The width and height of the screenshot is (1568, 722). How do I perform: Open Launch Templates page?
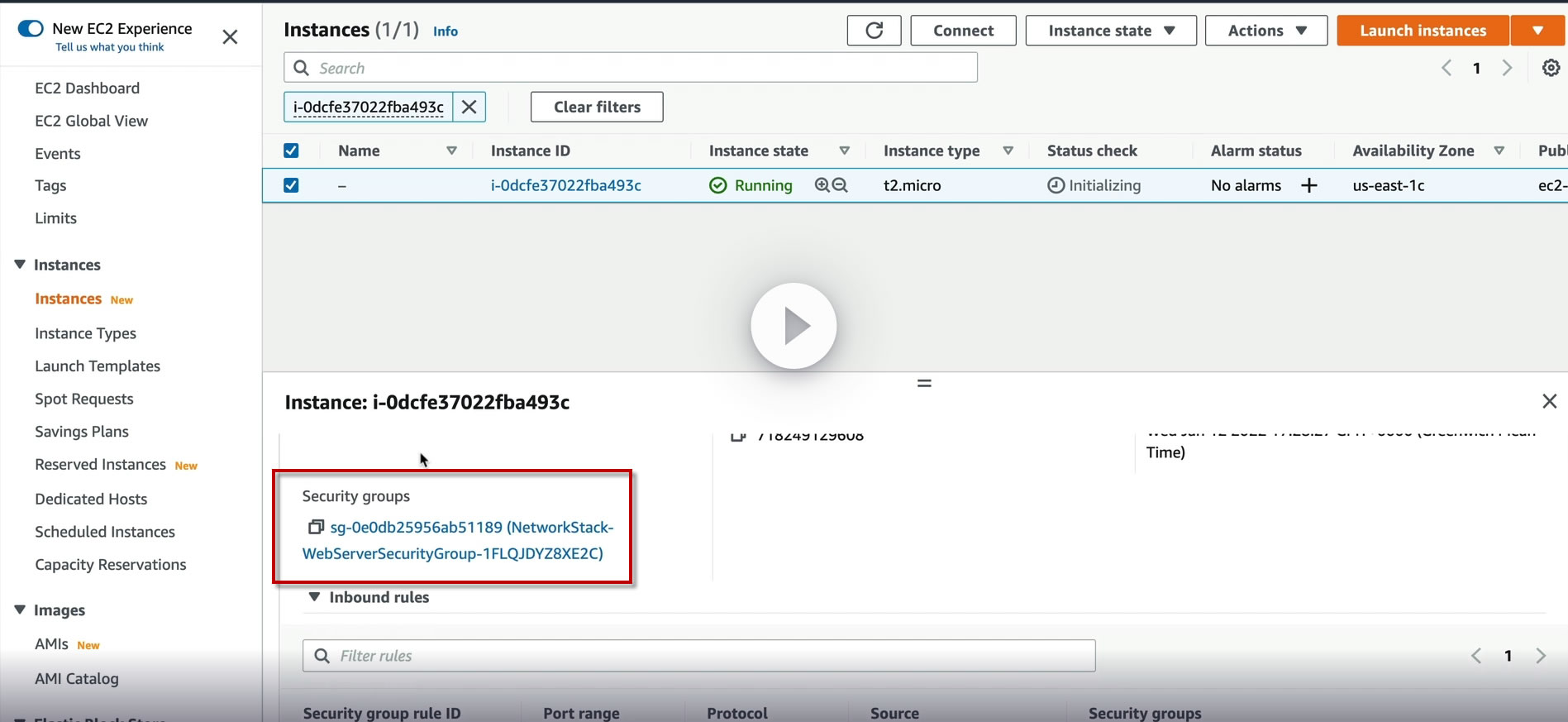(98, 366)
